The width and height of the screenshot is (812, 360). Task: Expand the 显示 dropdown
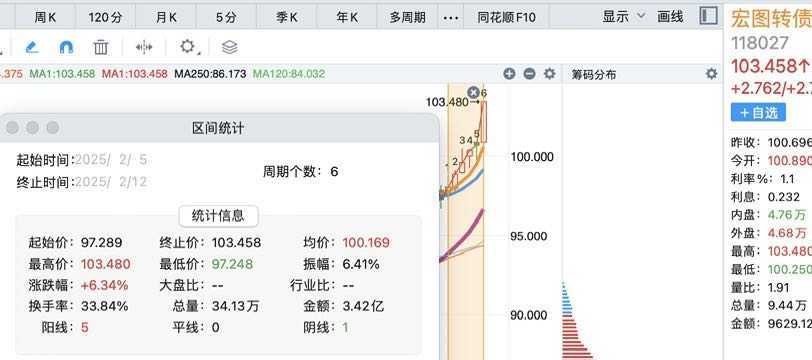pyautogui.click(x=624, y=17)
